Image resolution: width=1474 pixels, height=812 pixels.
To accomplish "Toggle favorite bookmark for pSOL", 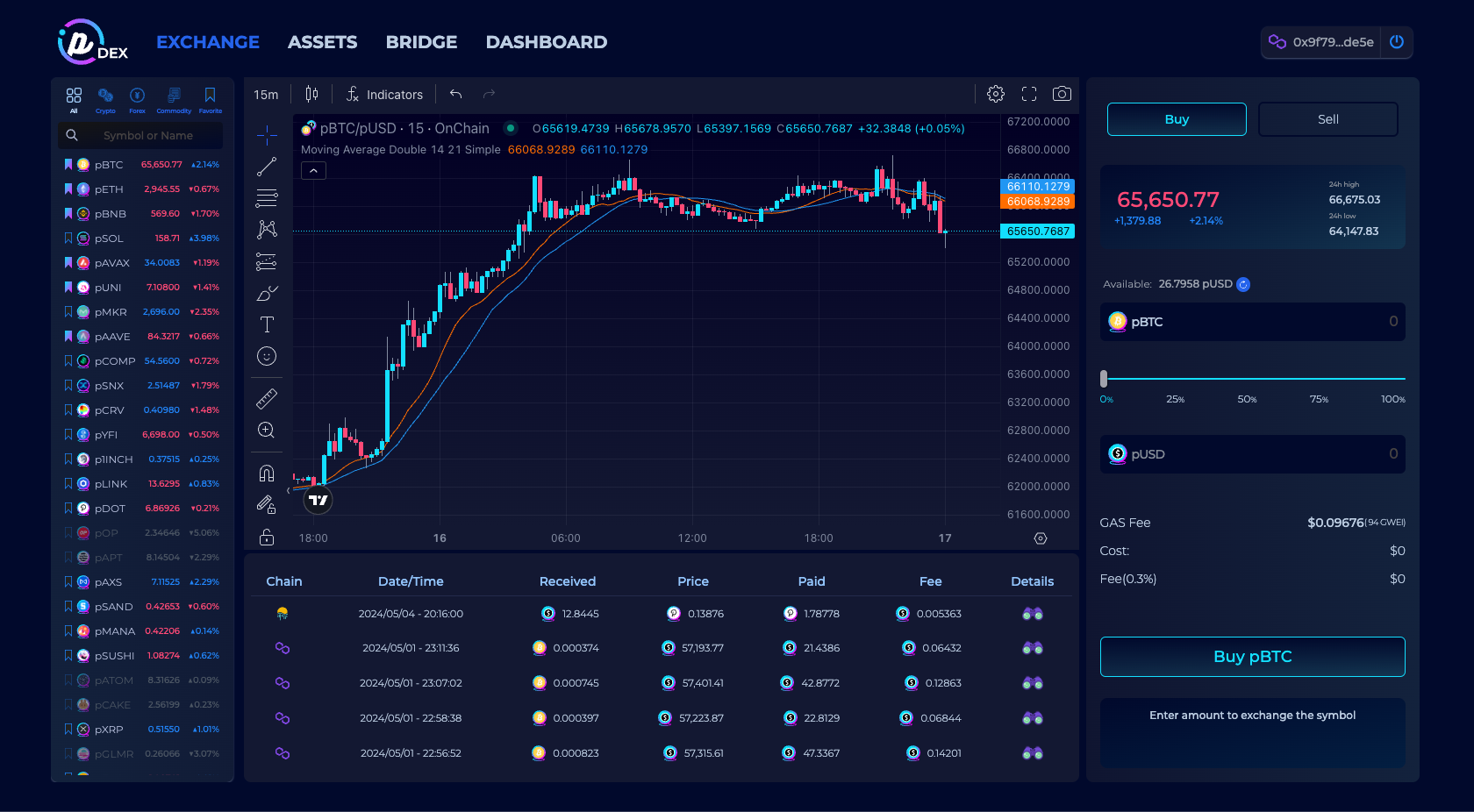I will click(x=68, y=239).
